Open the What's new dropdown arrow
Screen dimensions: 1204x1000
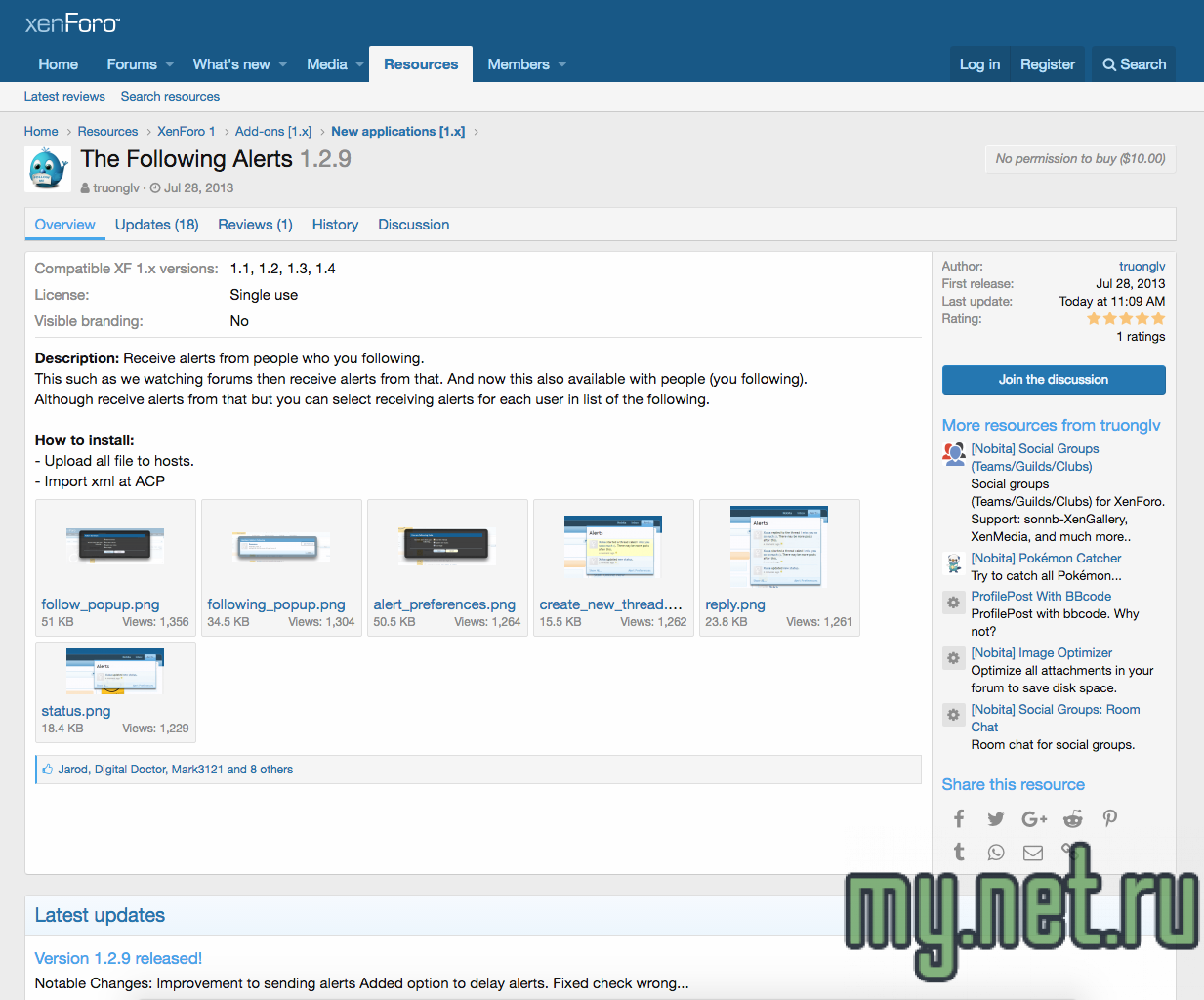point(283,64)
